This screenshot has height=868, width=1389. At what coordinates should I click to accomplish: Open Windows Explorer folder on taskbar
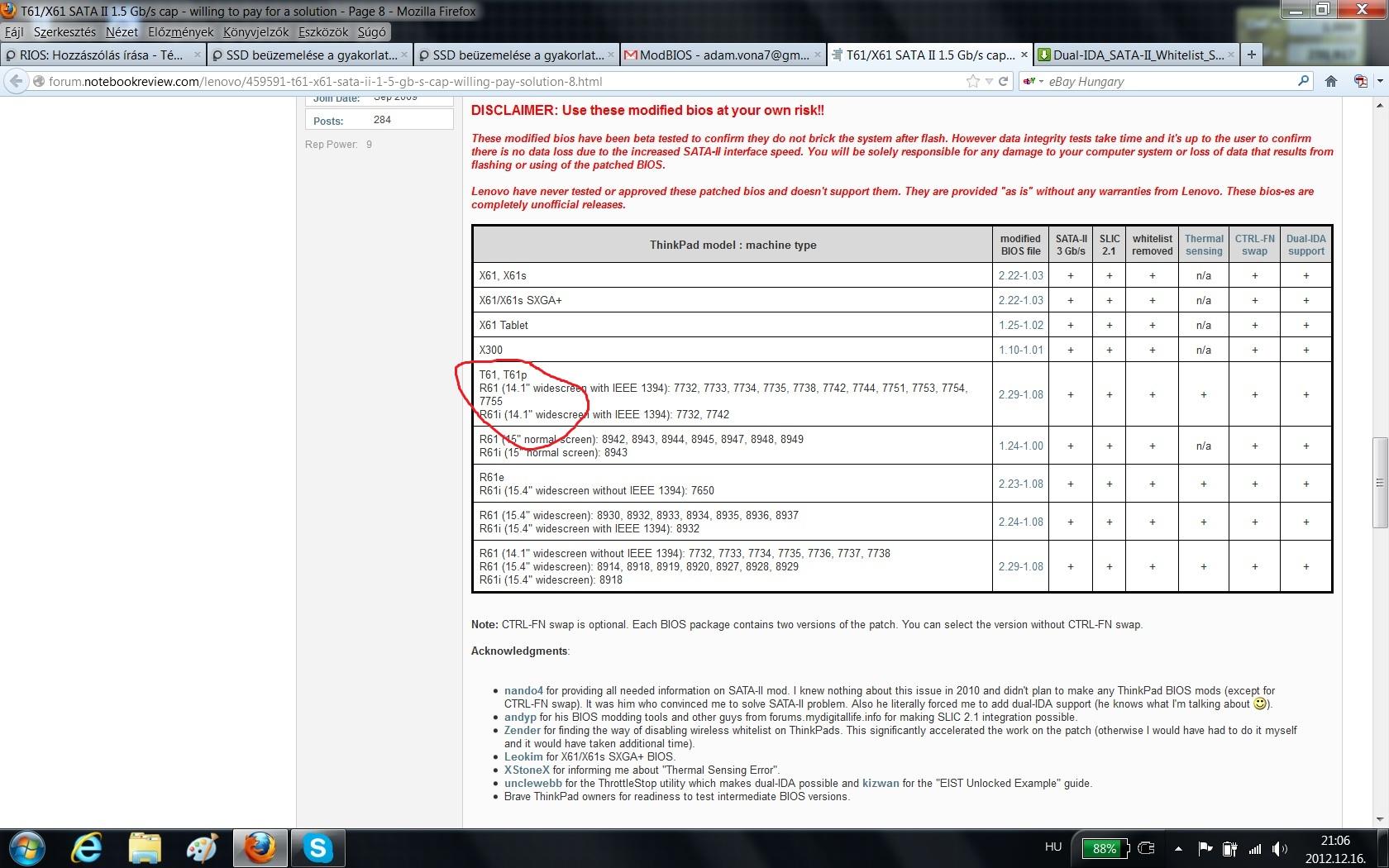(x=145, y=848)
